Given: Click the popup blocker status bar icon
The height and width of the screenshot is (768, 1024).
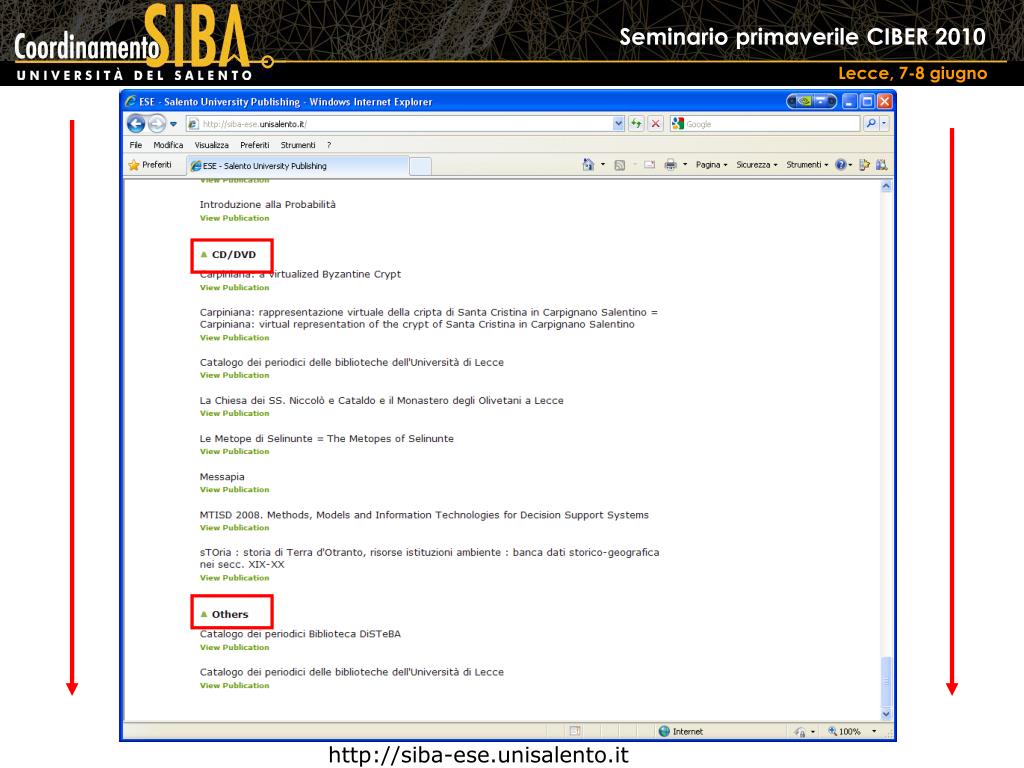Looking at the screenshot, I should 575,731.
